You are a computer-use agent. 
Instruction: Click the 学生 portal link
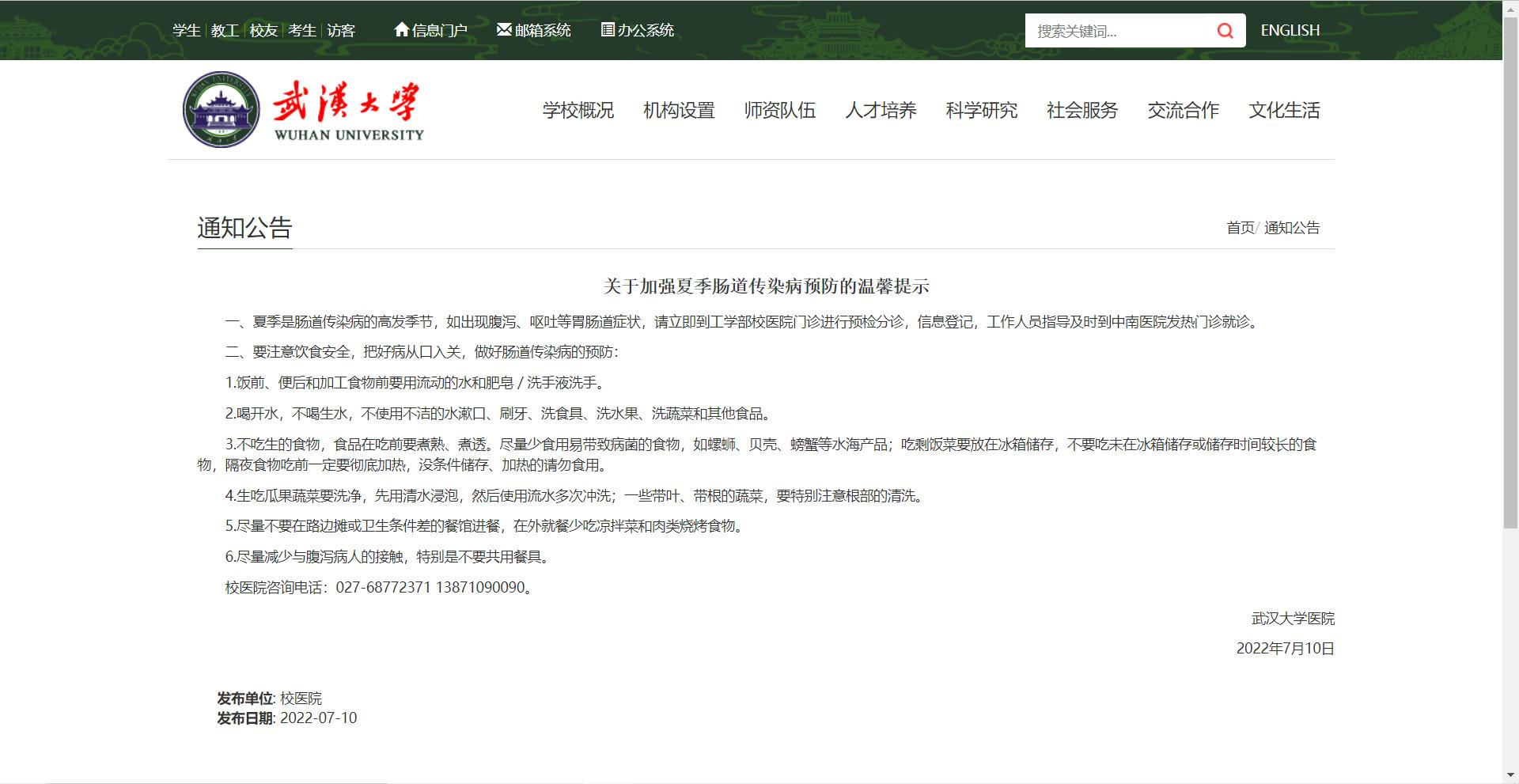tap(187, 30)
